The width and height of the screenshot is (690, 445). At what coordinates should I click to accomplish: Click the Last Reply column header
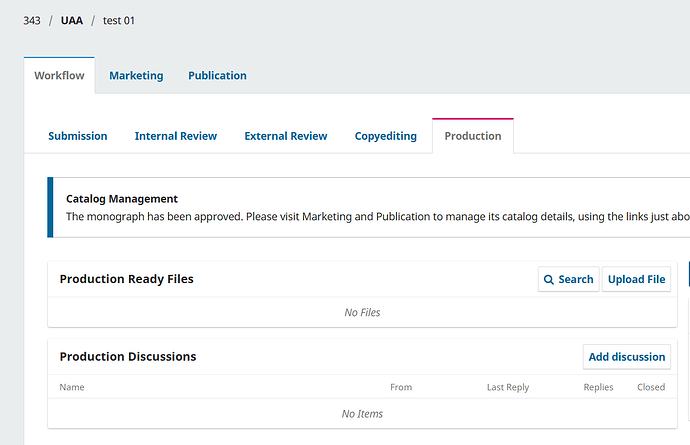[x=508, y=387]
